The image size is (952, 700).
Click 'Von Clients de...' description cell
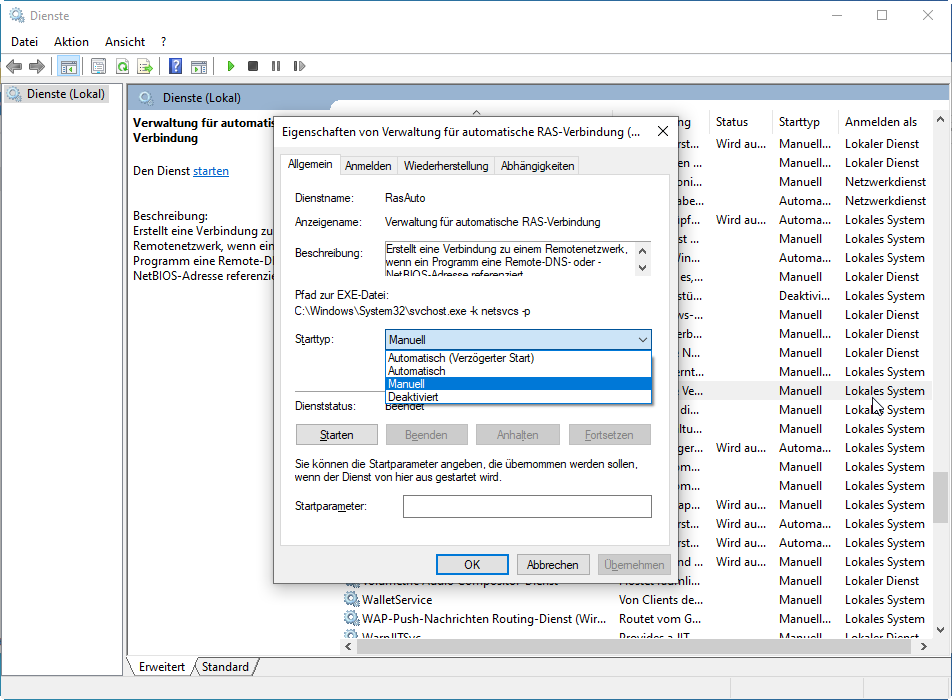661,600
